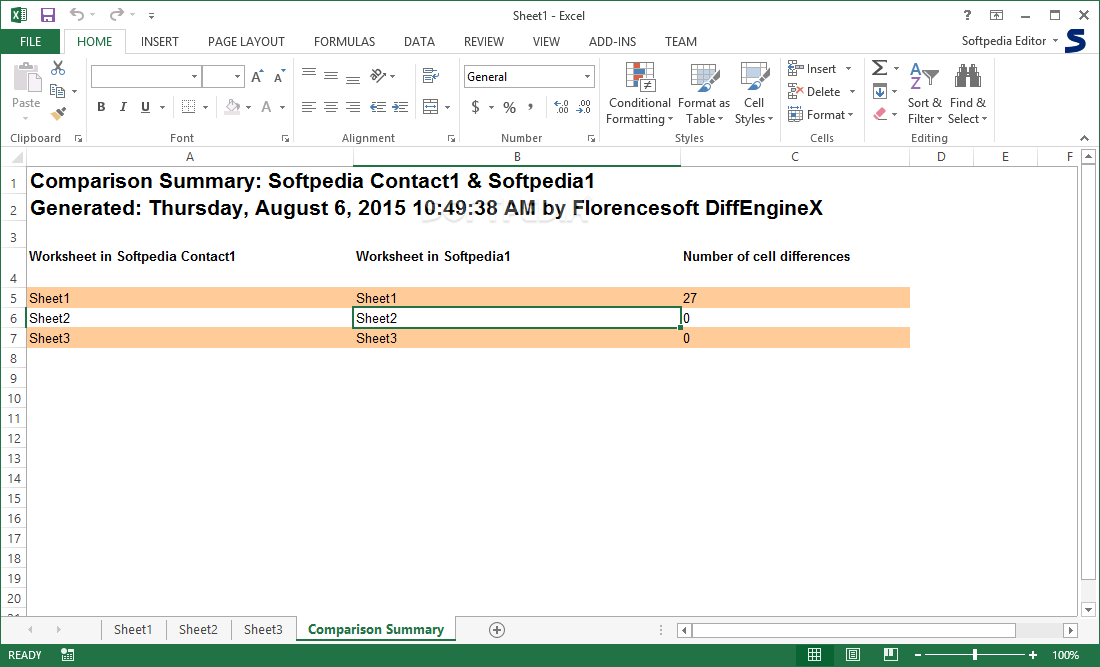Open Format as Table gallery
Screen dimensions: 1100x667
704,93
